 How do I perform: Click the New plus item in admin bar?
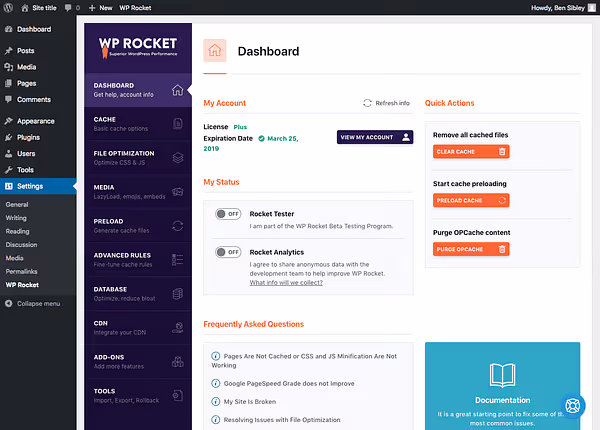tap(100, 8)
